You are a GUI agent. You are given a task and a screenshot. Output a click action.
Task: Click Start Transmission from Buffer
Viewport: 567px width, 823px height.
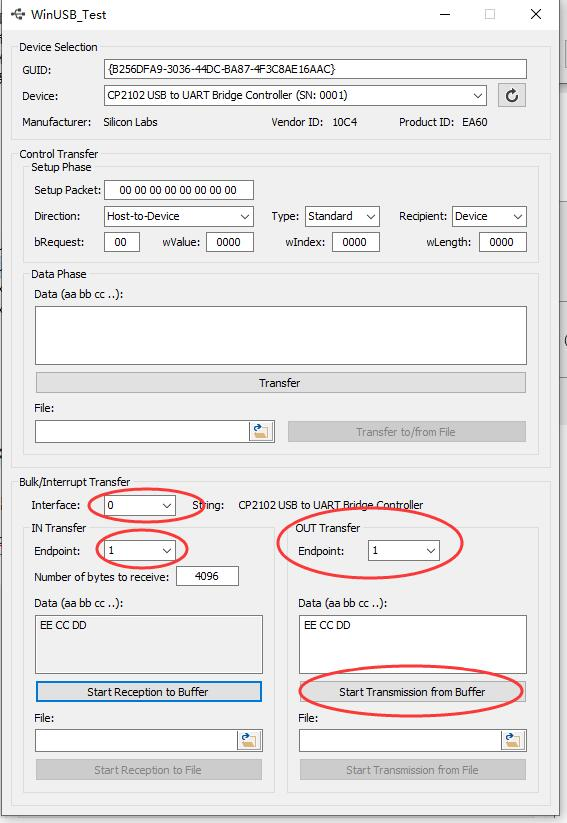[413, 692]
